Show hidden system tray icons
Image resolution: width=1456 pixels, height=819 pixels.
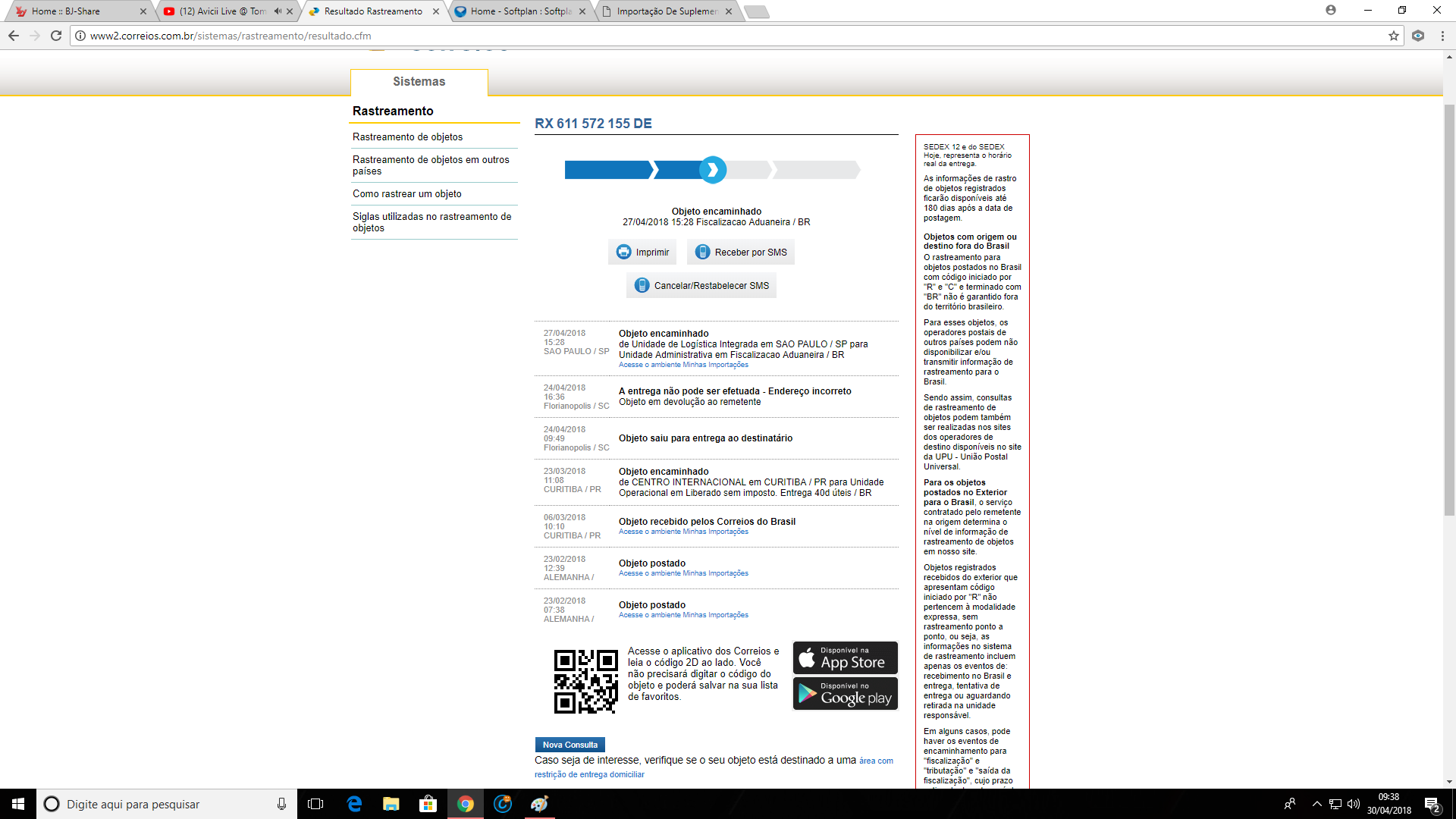[1316, 804]
